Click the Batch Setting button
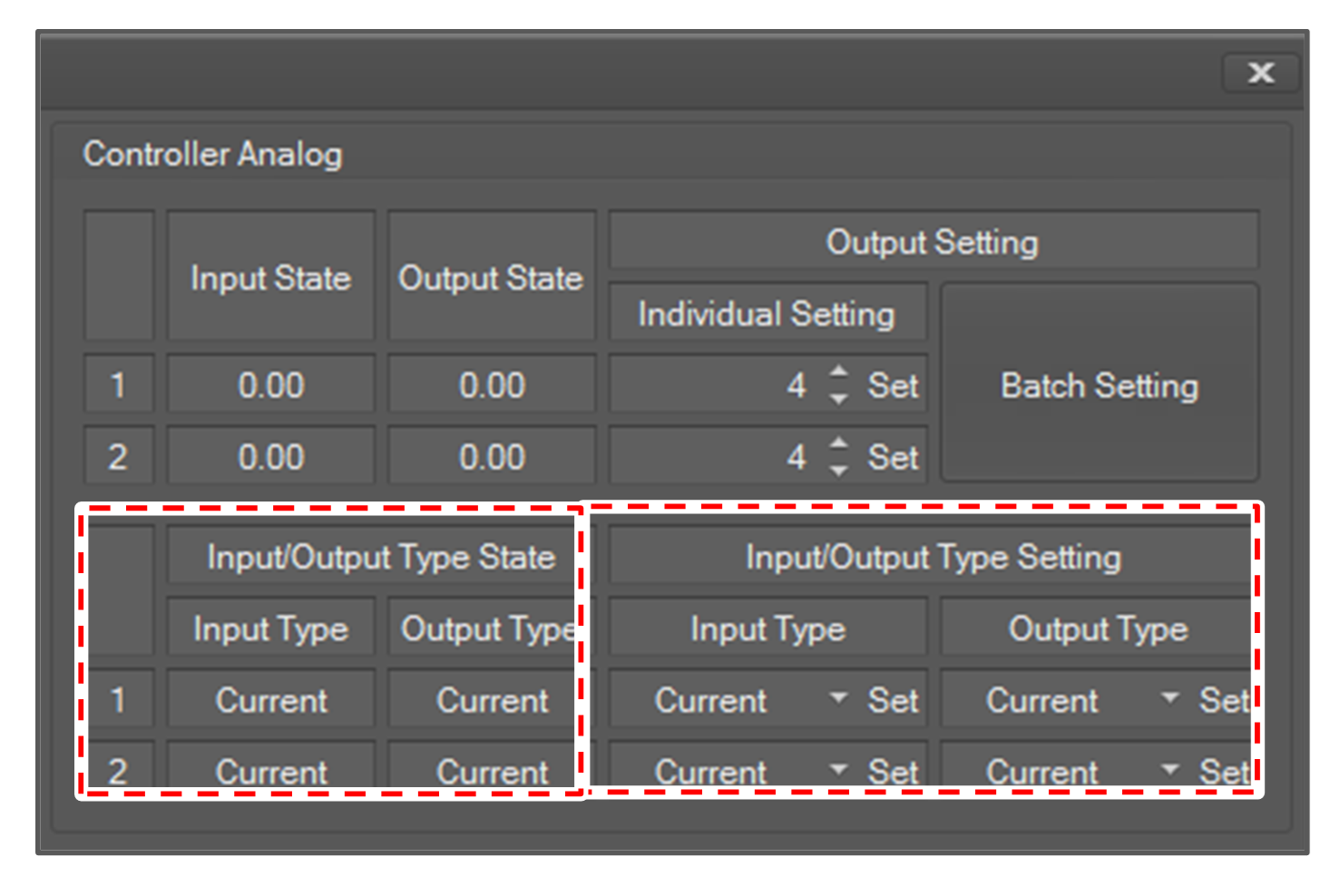The image size is (1339, 896). coord(1100,385)
